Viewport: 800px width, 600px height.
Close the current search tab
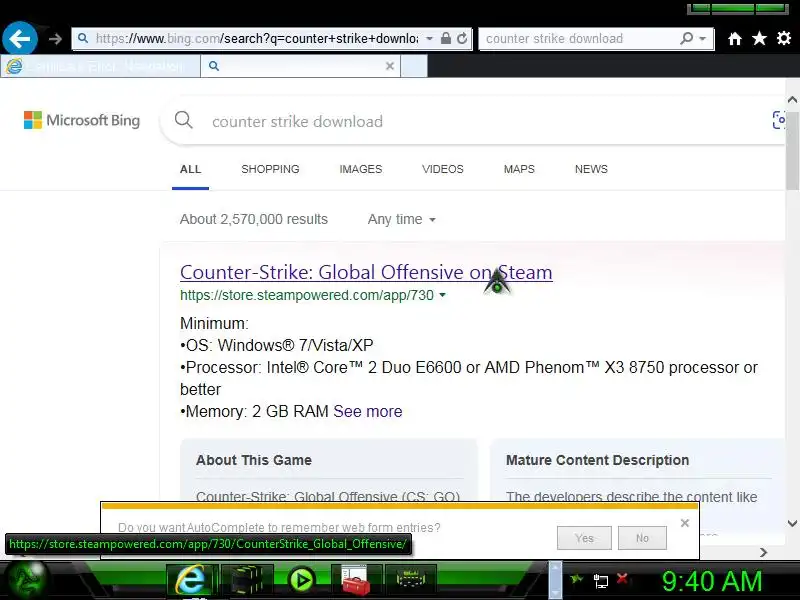tap(390, 66)
